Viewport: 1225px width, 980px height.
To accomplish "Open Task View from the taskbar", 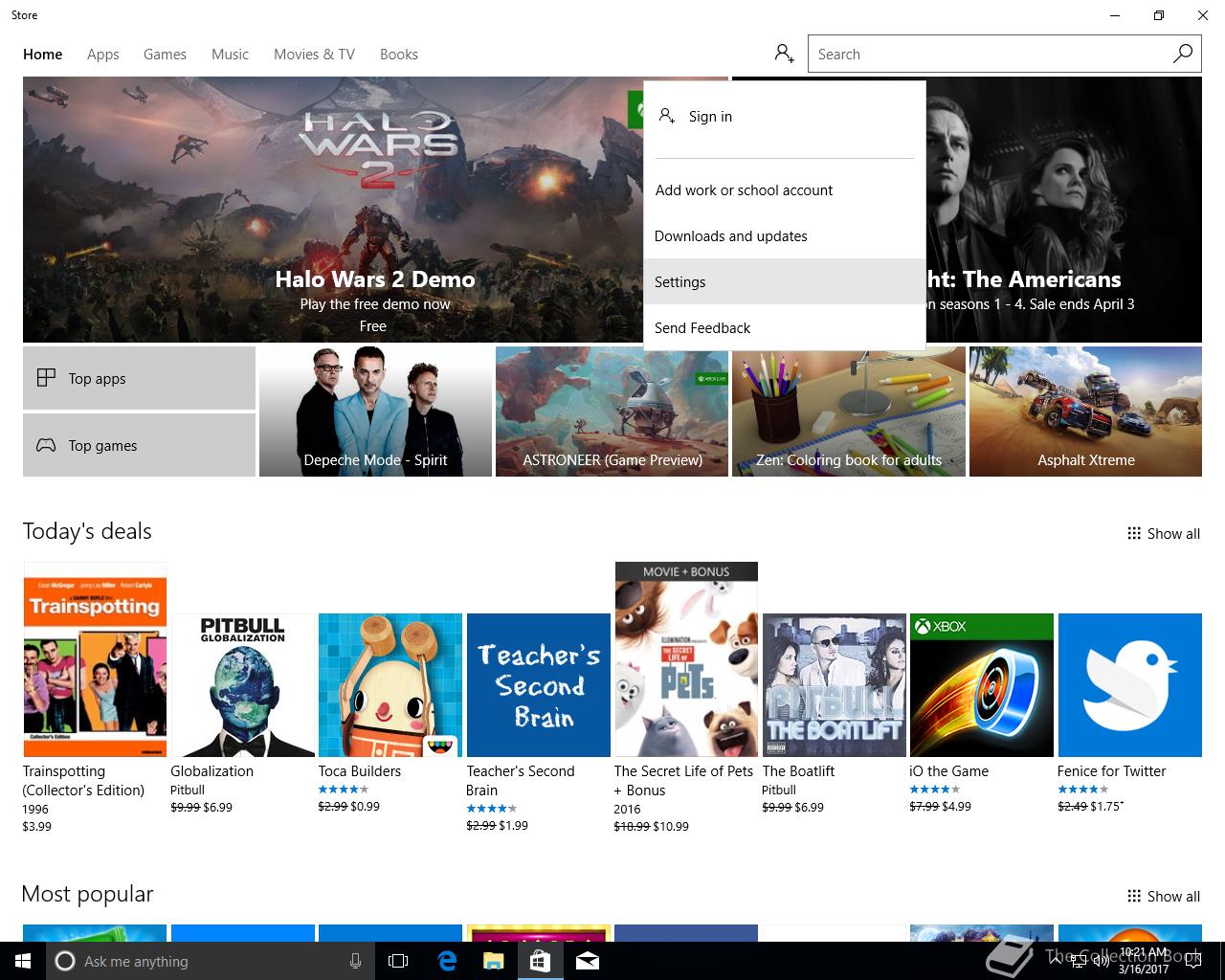I will point(398,961).
